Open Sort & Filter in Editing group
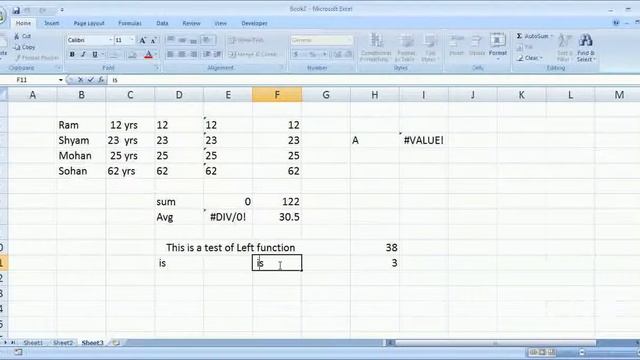Screen dimensions: 640x360 [564, 48]
